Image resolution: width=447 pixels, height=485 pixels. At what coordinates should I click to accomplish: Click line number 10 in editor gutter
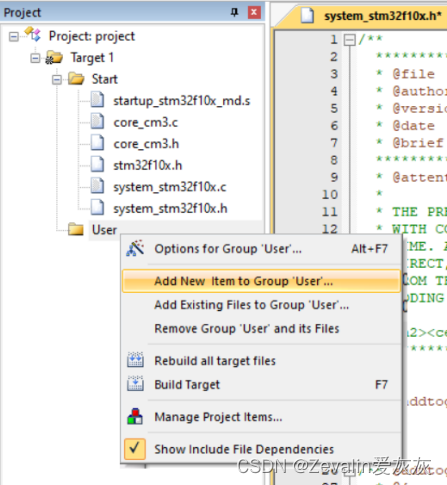329,194
